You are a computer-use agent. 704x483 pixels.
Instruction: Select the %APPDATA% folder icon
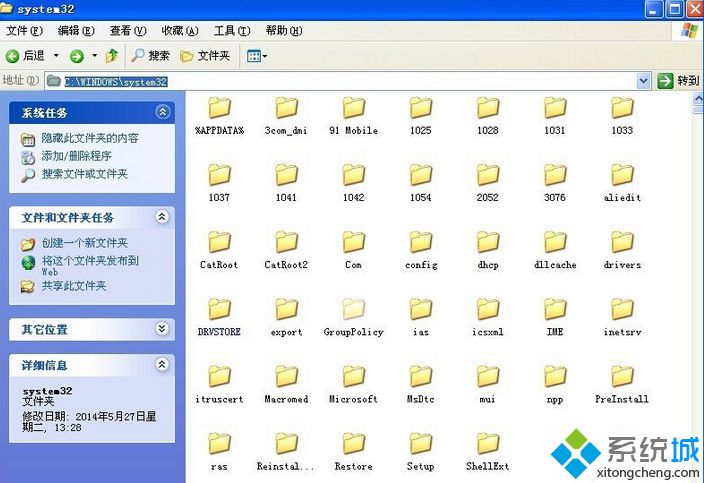click(220, 108)
